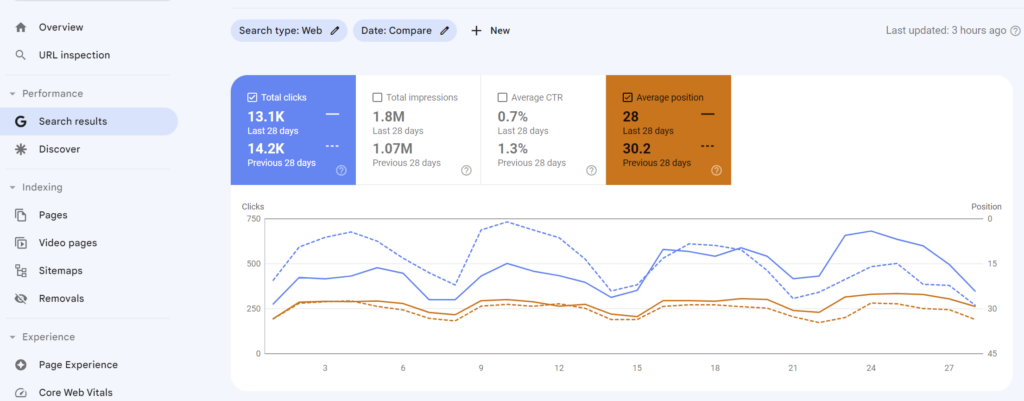Click the Sitemaps icon
Viewport: 1024px width, 401px height.
point(21,270)
